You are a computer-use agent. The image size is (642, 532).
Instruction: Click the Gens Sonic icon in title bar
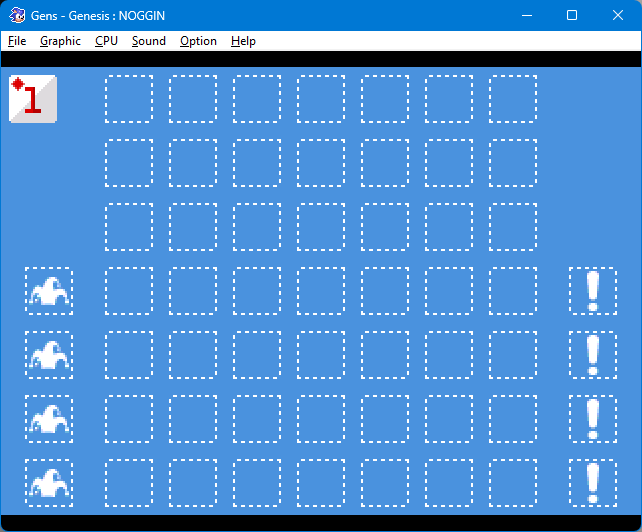tap(17, 16)
